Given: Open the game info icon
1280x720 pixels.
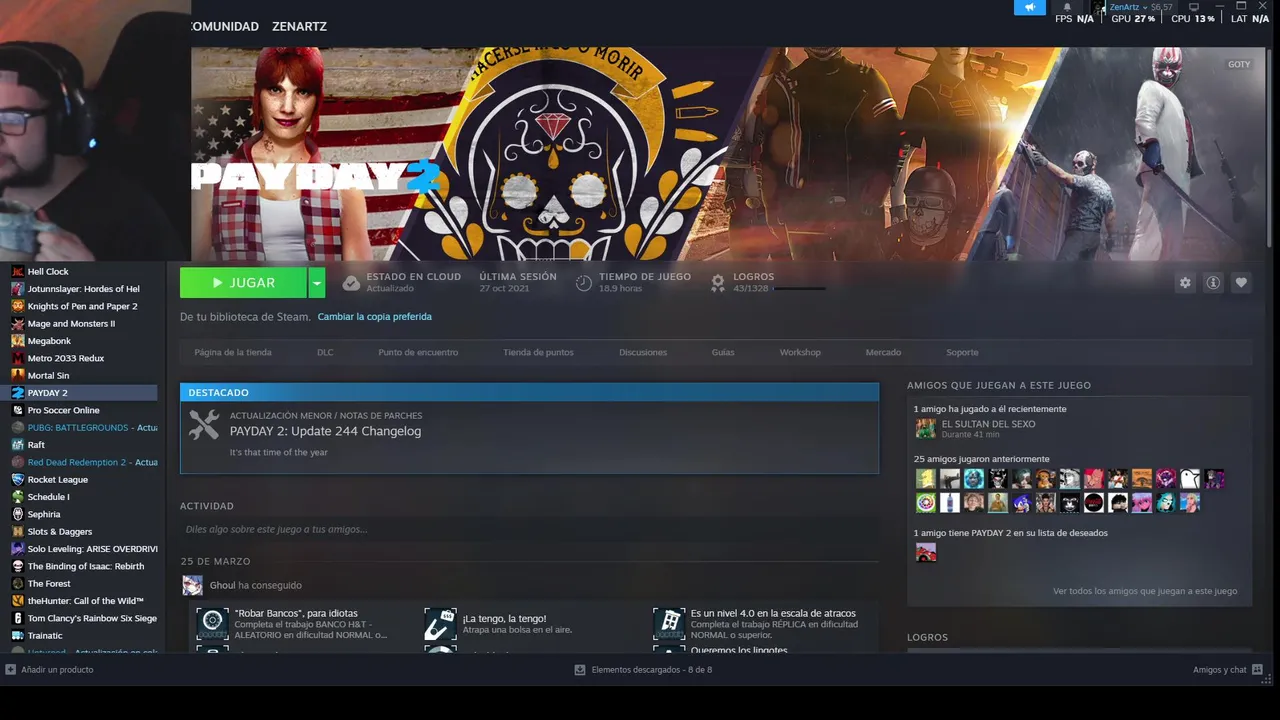Looking at the screenshot, I should pyautogui.click(x=1213, y=283).
